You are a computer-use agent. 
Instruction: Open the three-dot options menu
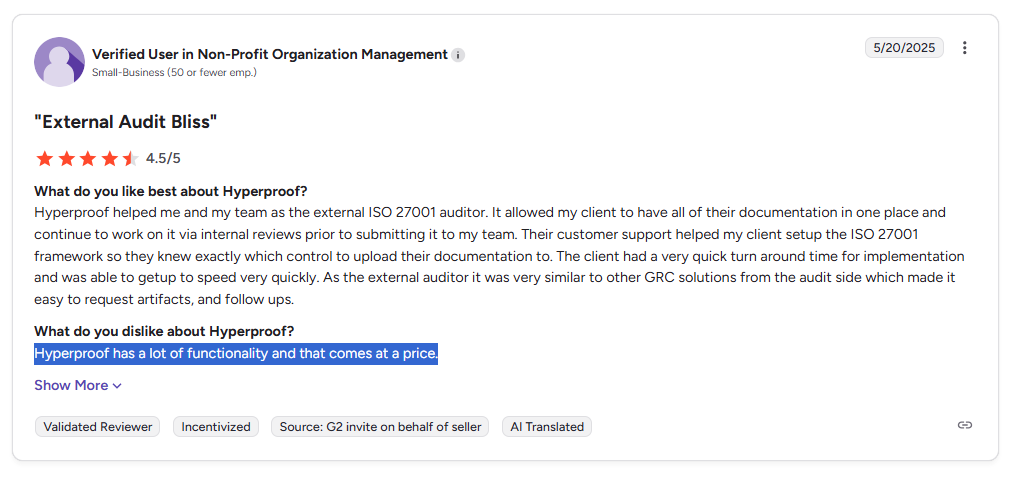pos(964,48)
